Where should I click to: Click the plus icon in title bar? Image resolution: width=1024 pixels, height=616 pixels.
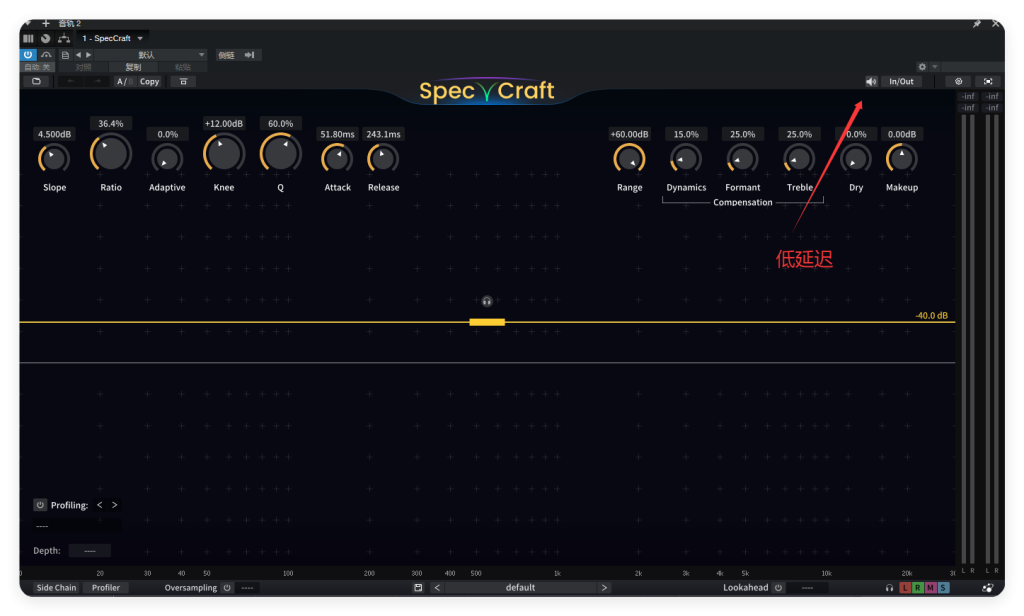[46, 24]
